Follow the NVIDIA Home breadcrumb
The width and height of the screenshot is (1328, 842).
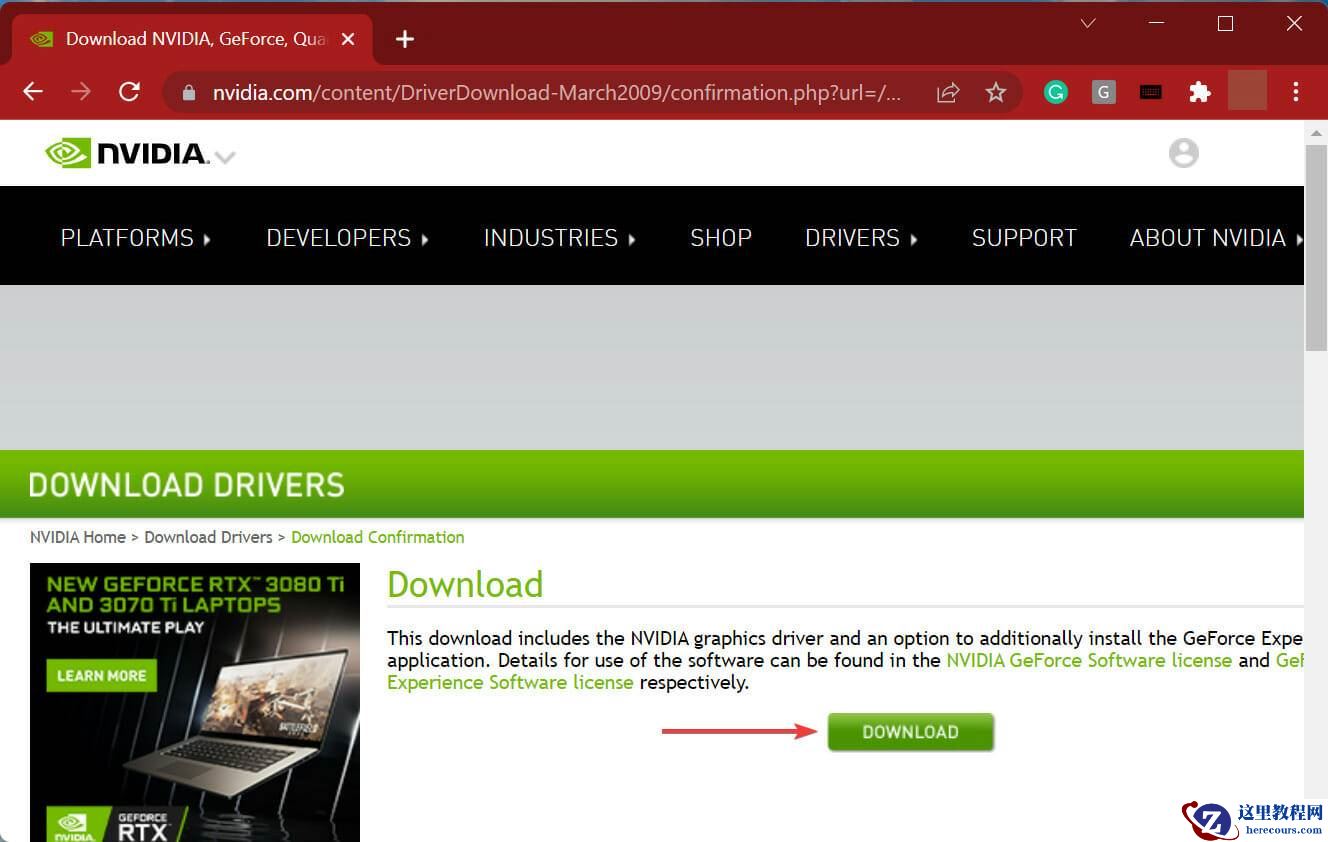pos(78,537)
